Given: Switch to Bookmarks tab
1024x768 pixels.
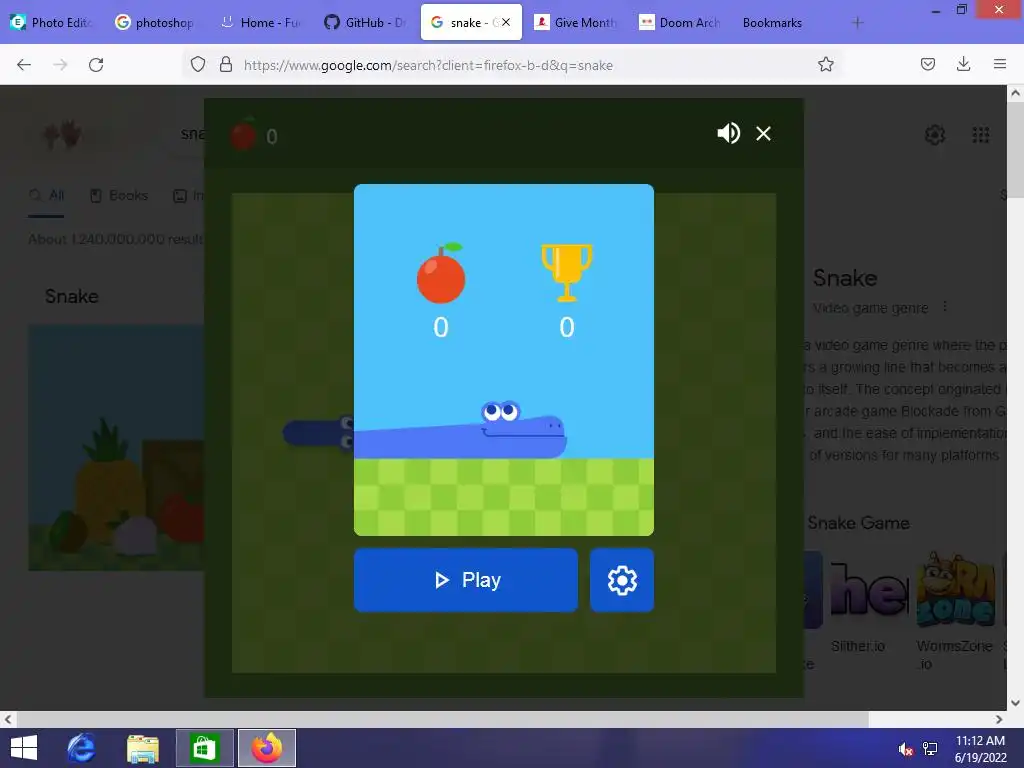Looking at the screenshot, I should [x=772, y=22].
